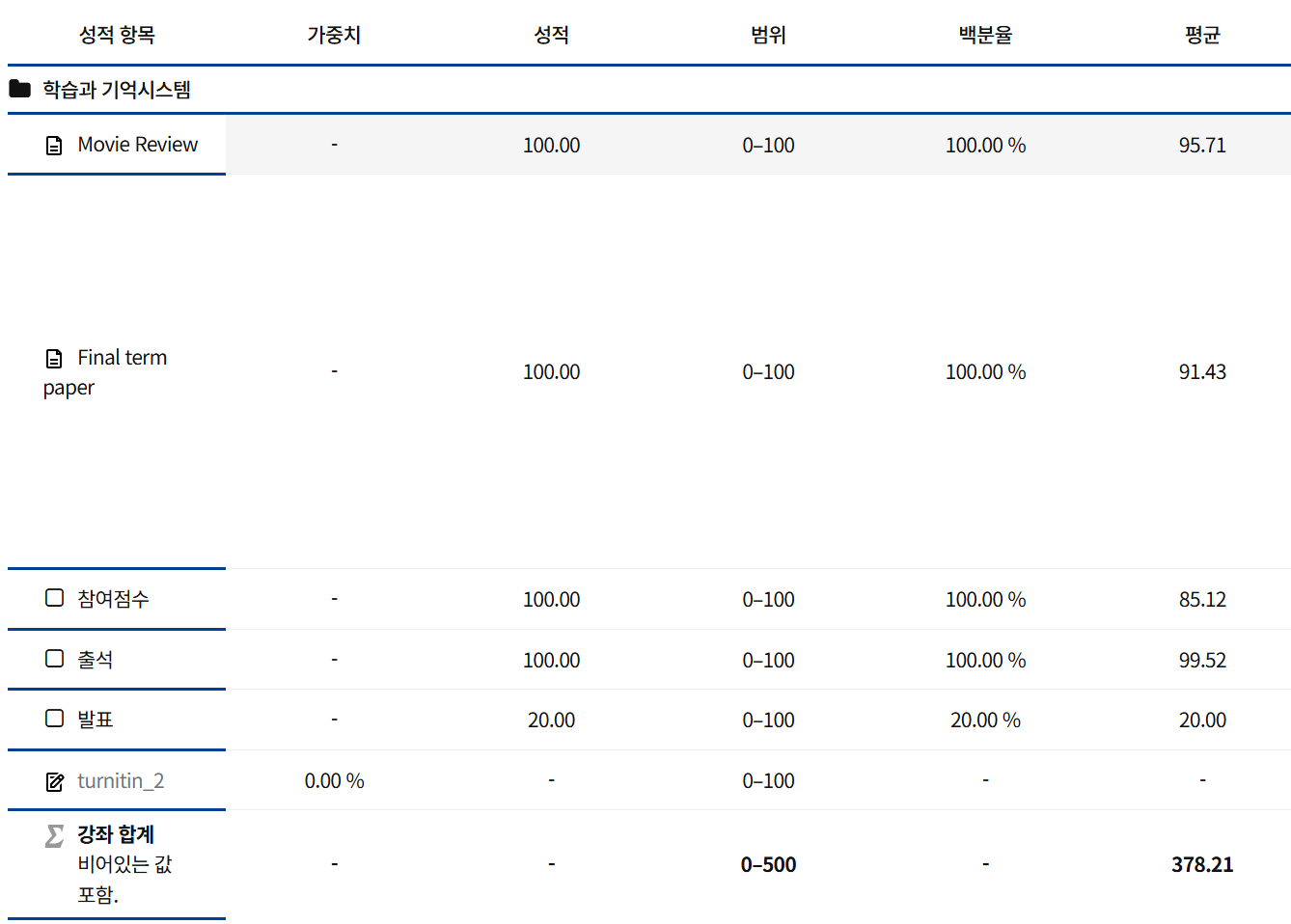Click the square icon beside 출석
Viewport: 1291px width, 924px height.
click(55, 658)
